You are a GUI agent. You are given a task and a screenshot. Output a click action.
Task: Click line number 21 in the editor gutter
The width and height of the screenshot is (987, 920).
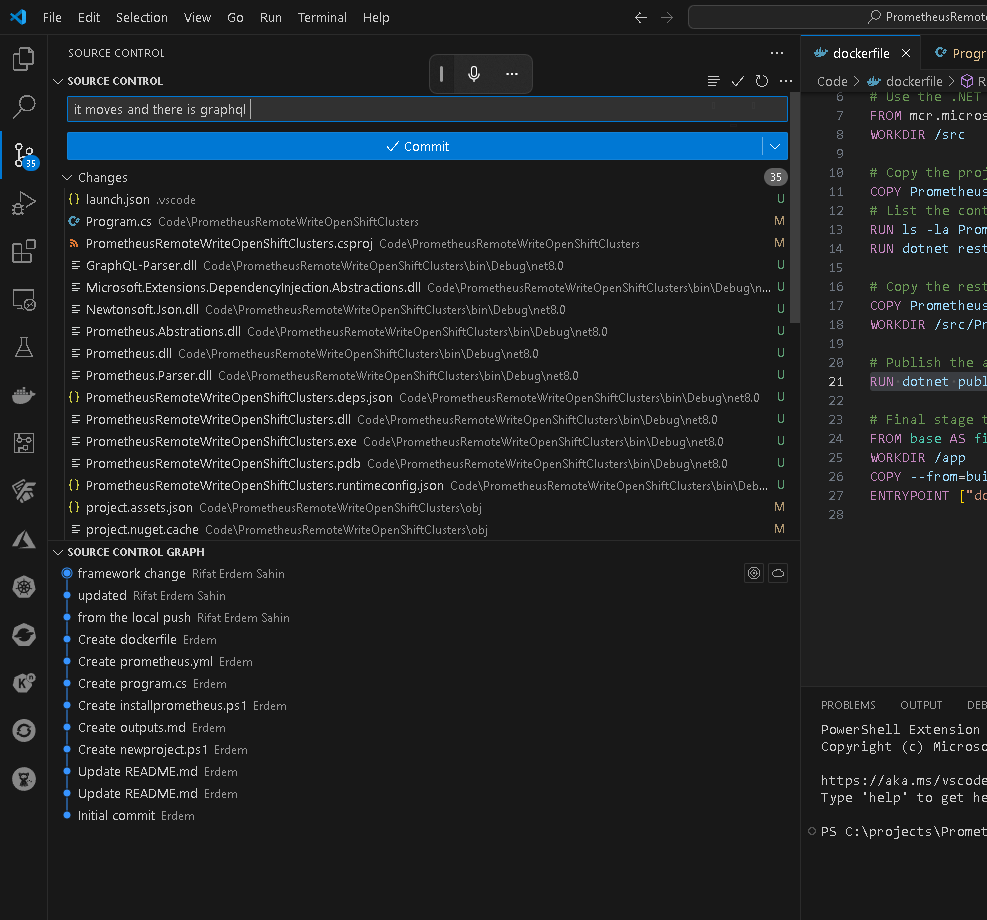[835, 382]
